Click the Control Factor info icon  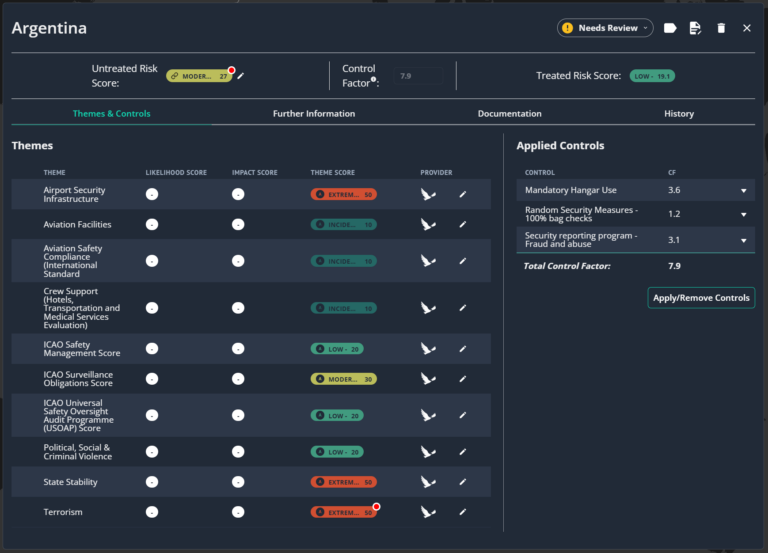373,79
